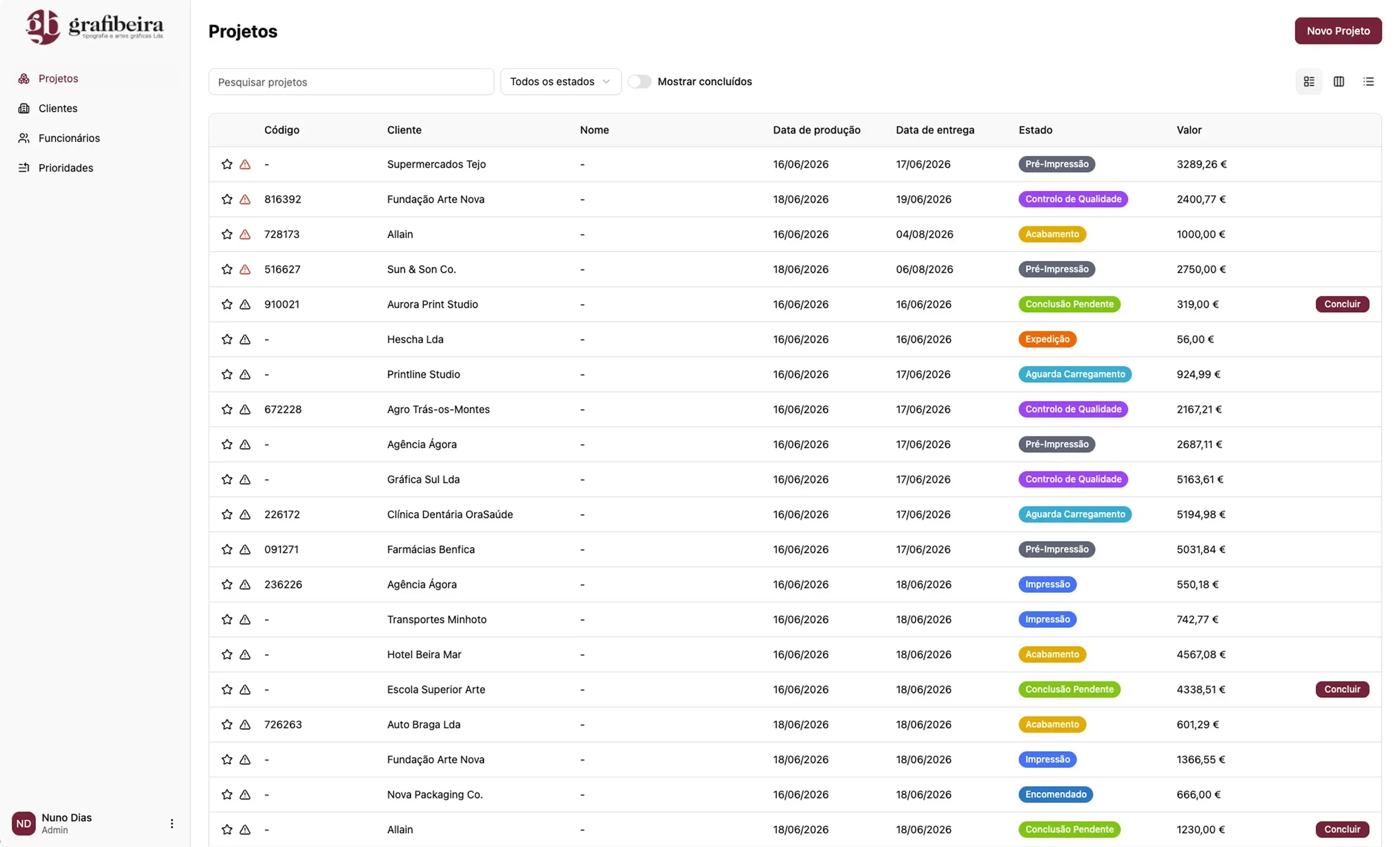Switch to the columns board view icon
This screenshot has height=847, width=1400.
(1338, 82)
